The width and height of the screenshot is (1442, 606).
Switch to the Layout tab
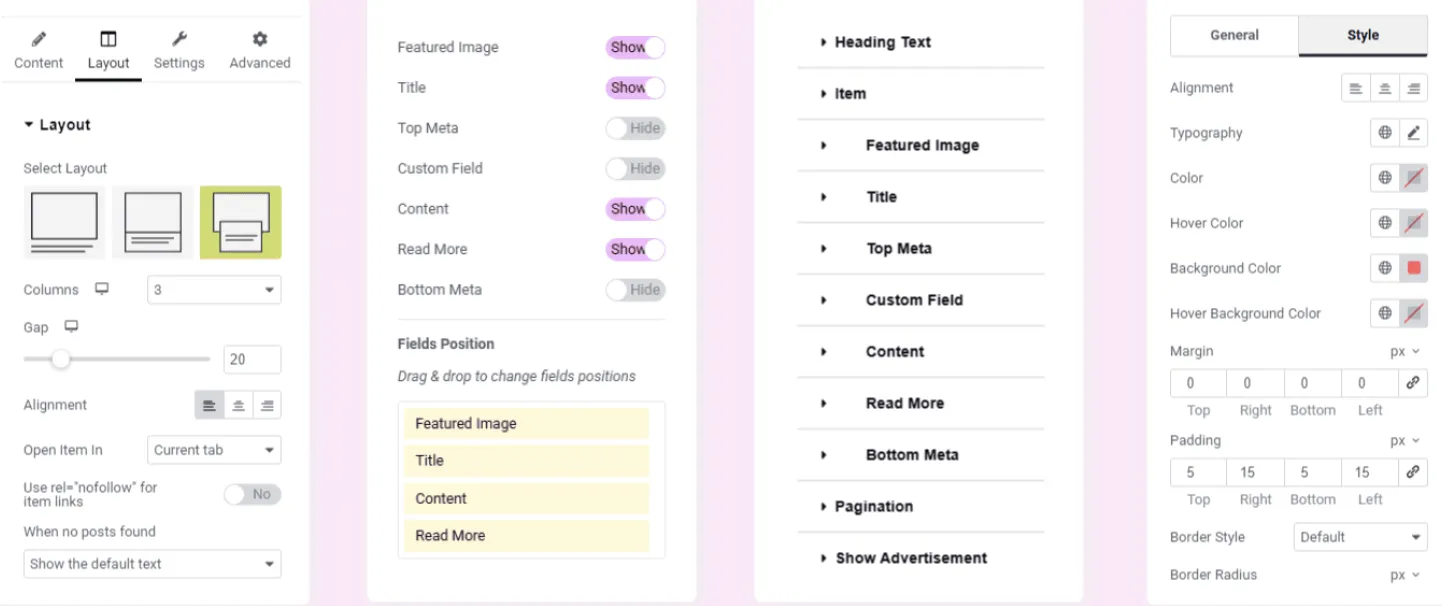click(108, 50)
